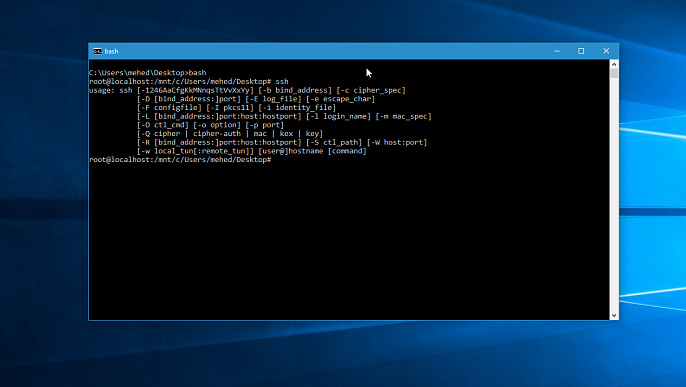Click the "usage: ssh" text in output
686x387 pixels.
point(111,90)
